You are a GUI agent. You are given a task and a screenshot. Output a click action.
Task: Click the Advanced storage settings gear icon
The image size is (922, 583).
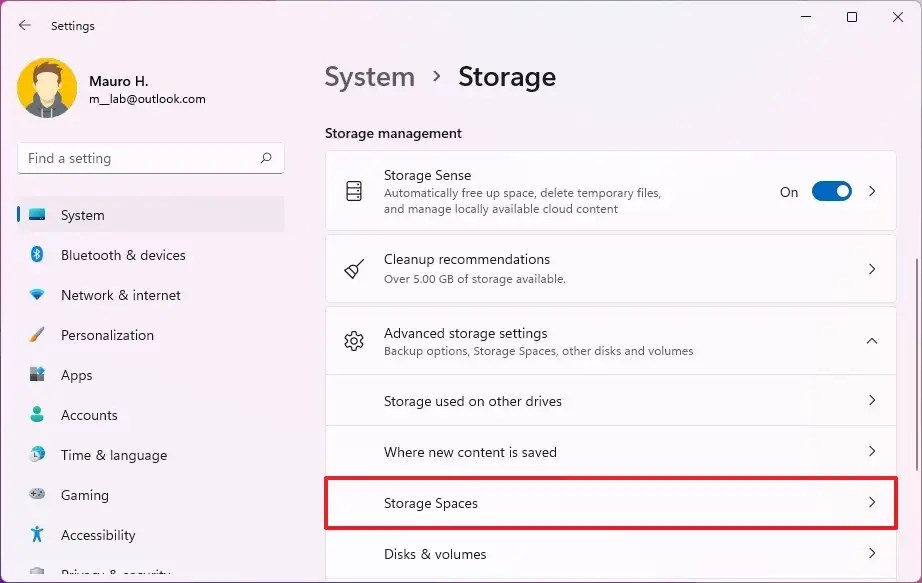click(x=354, y=341)
